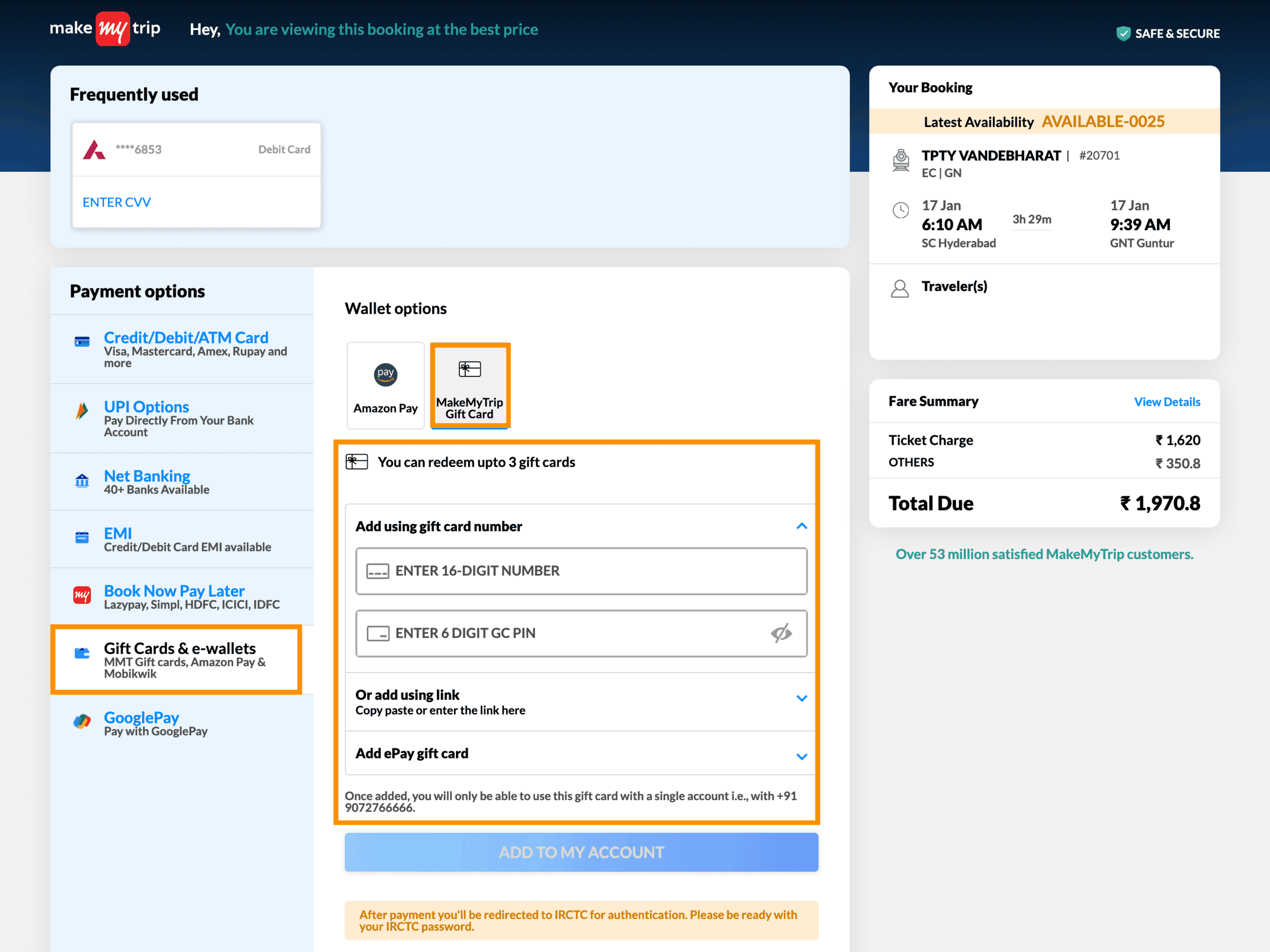Click the traveler person icon
Image resolution: width=1270 pixels, height=952 pixels.
[900, 289]
